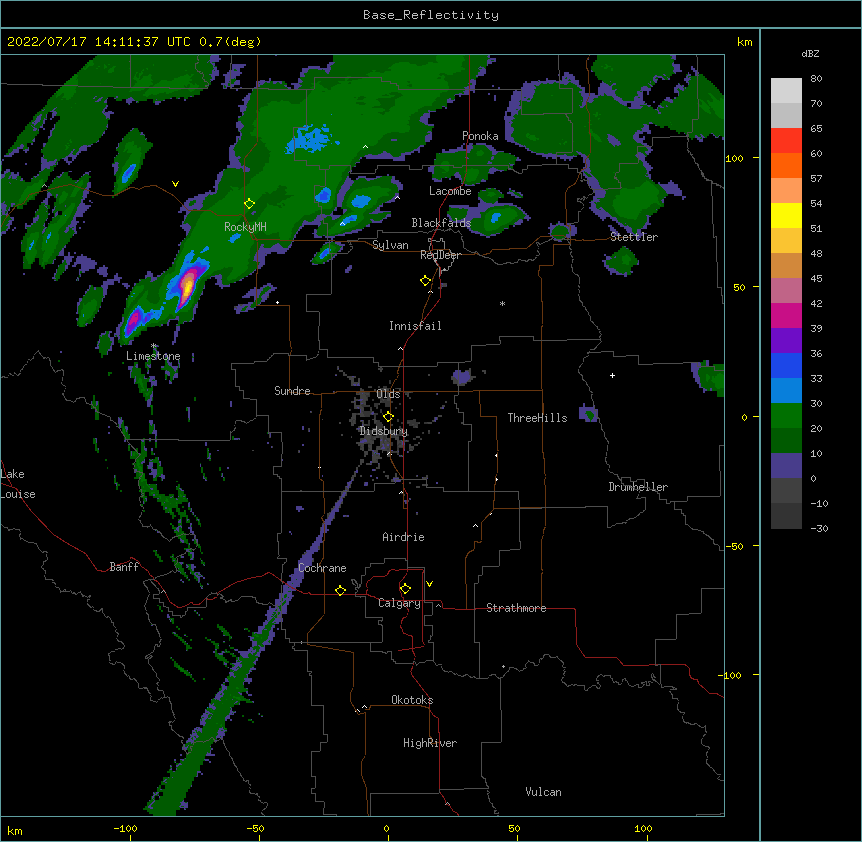This screenshot has height=842, width=862.
Task: Select the red 60-65 dBZ legend band
Action: pyautogui.click(x=786, y=140)
